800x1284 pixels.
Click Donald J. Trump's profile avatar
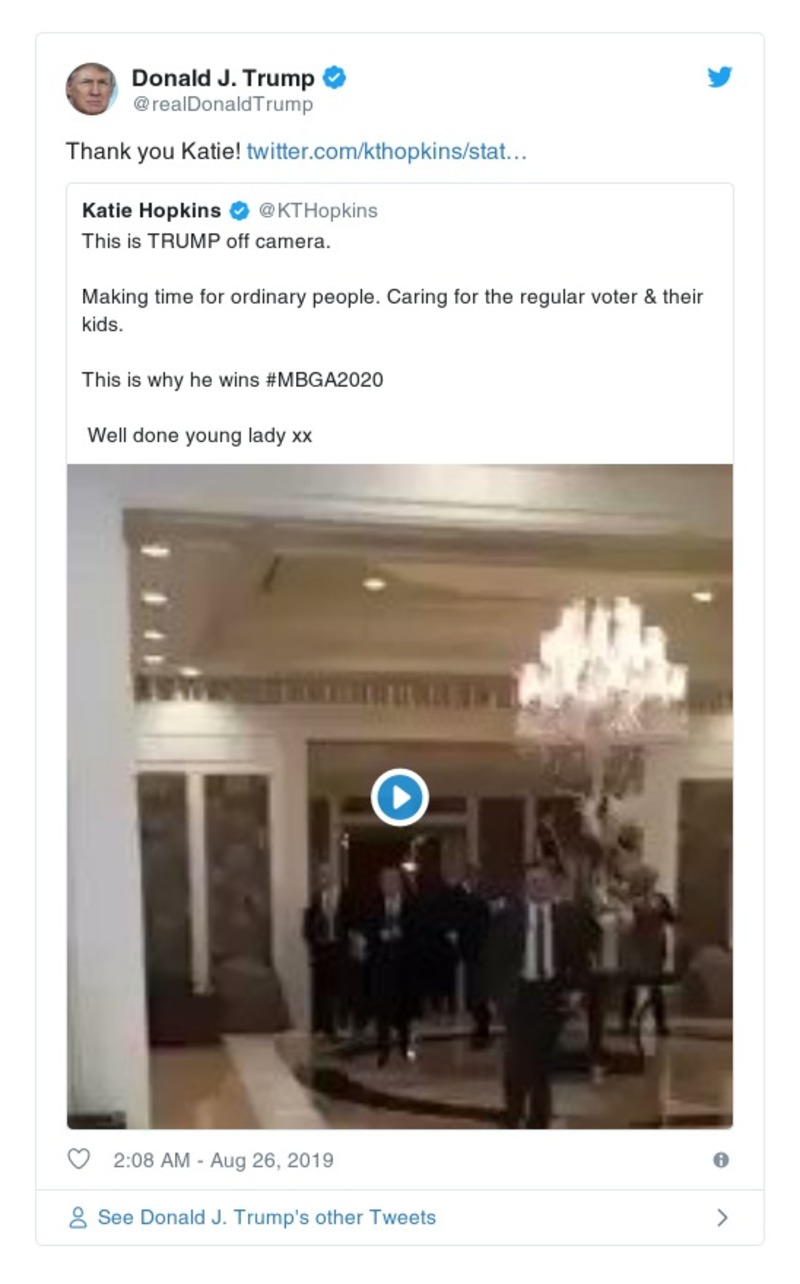(x=92, y=89)
